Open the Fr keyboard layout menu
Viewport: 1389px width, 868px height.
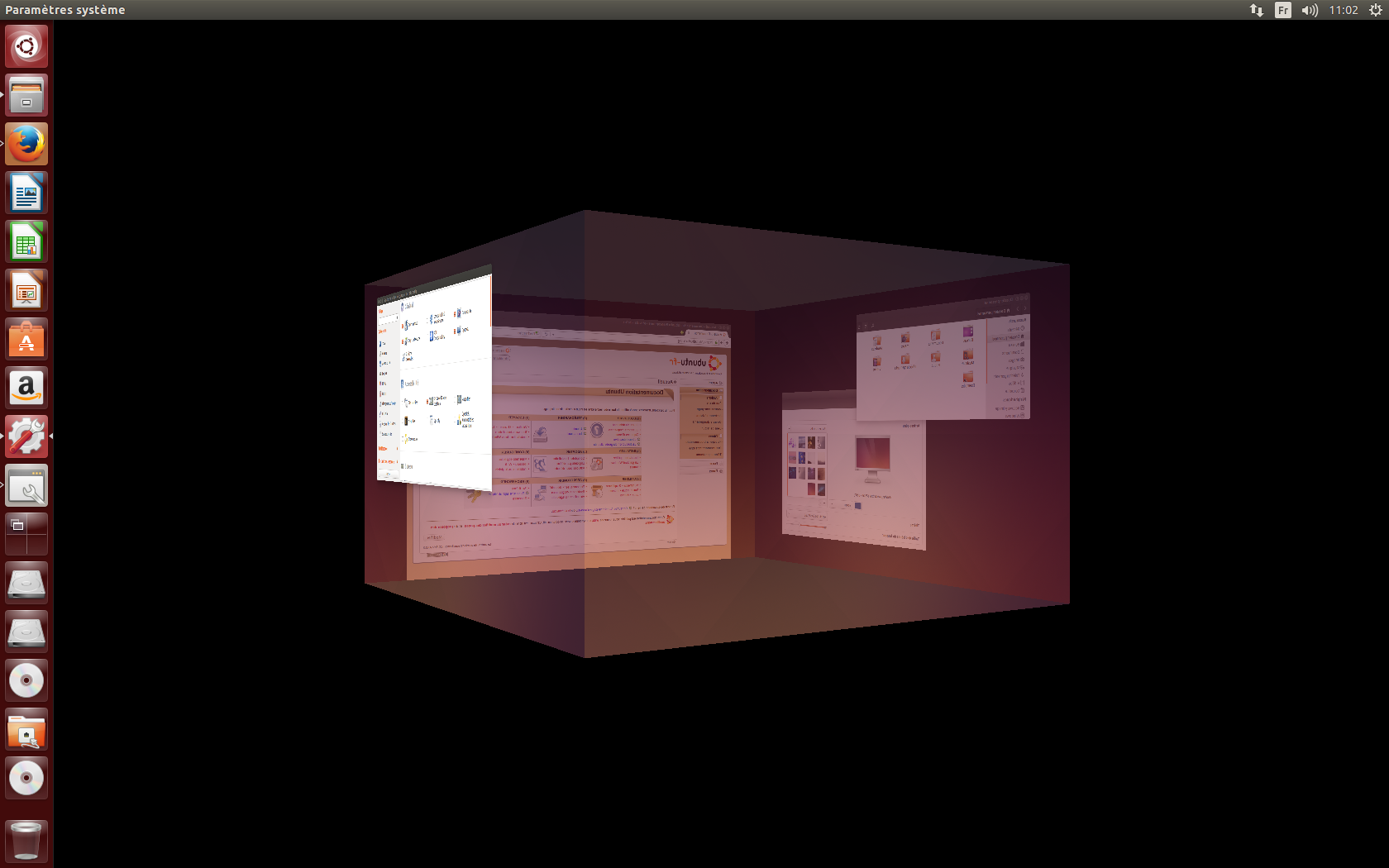(1282, 10)
